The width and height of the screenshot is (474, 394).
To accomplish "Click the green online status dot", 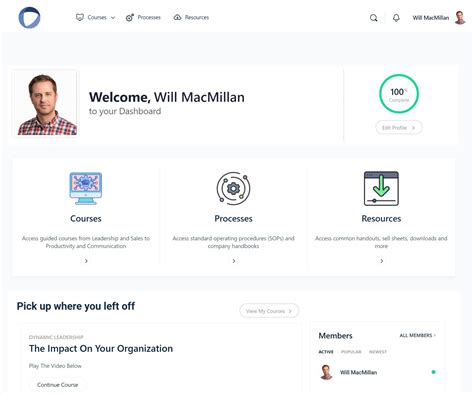I will point(433,372).
